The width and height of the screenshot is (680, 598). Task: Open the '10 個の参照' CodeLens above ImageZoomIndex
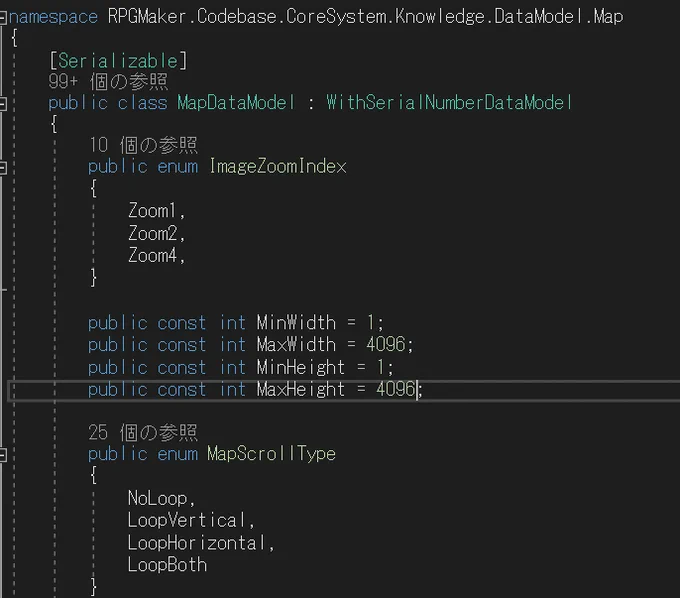pyautogui.click(x=143, y=145)
